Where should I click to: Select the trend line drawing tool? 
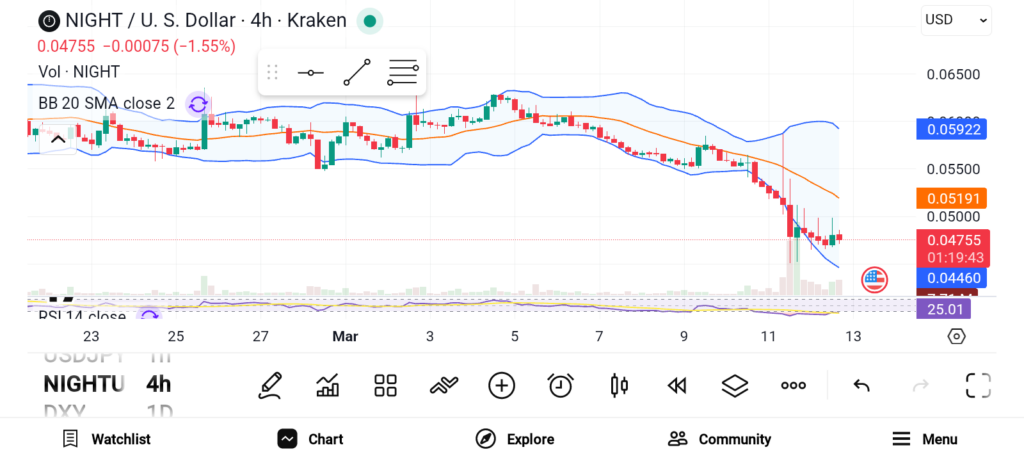[x=357, y=72]
